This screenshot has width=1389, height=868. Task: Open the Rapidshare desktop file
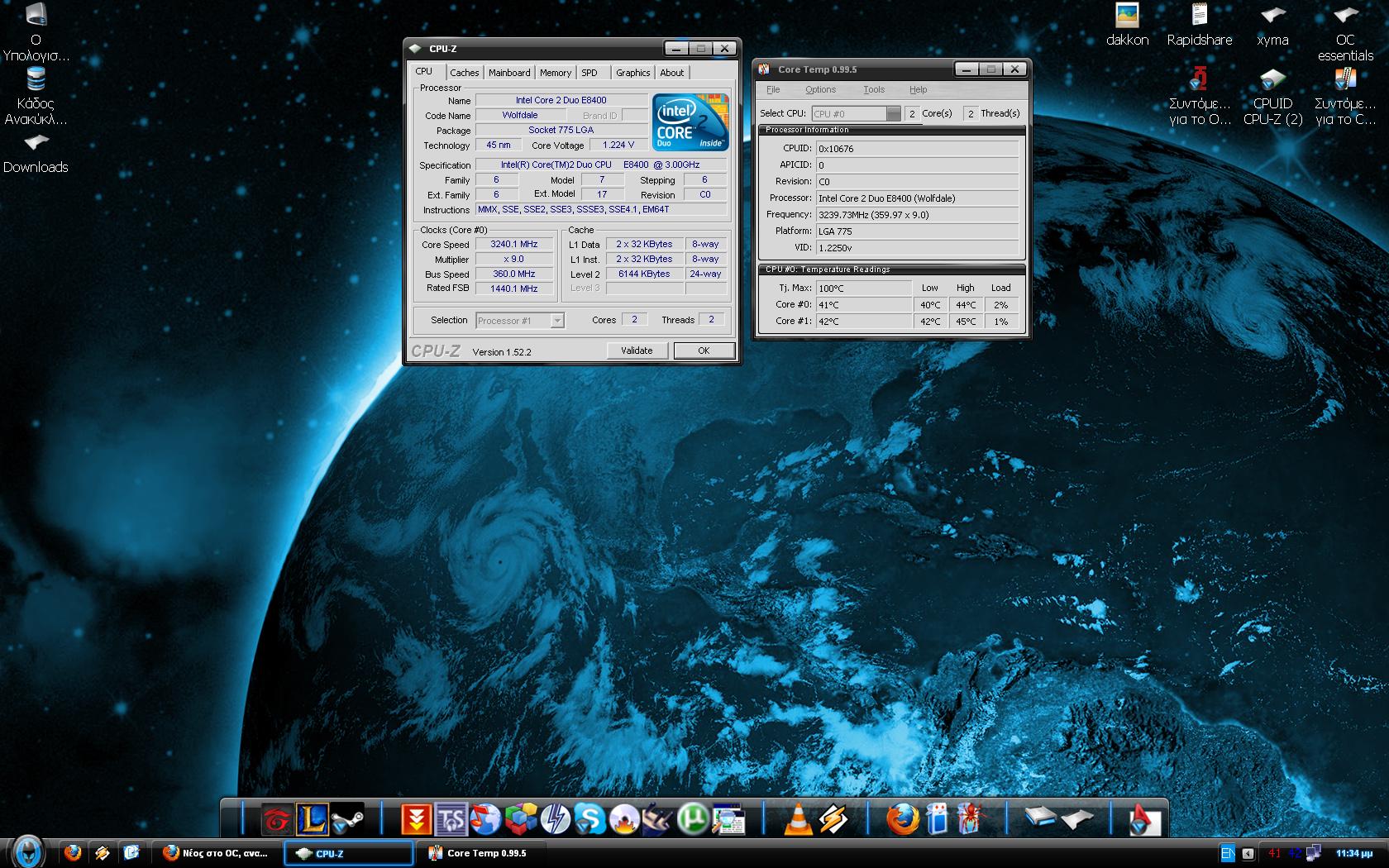click(x=1199, y=25)
